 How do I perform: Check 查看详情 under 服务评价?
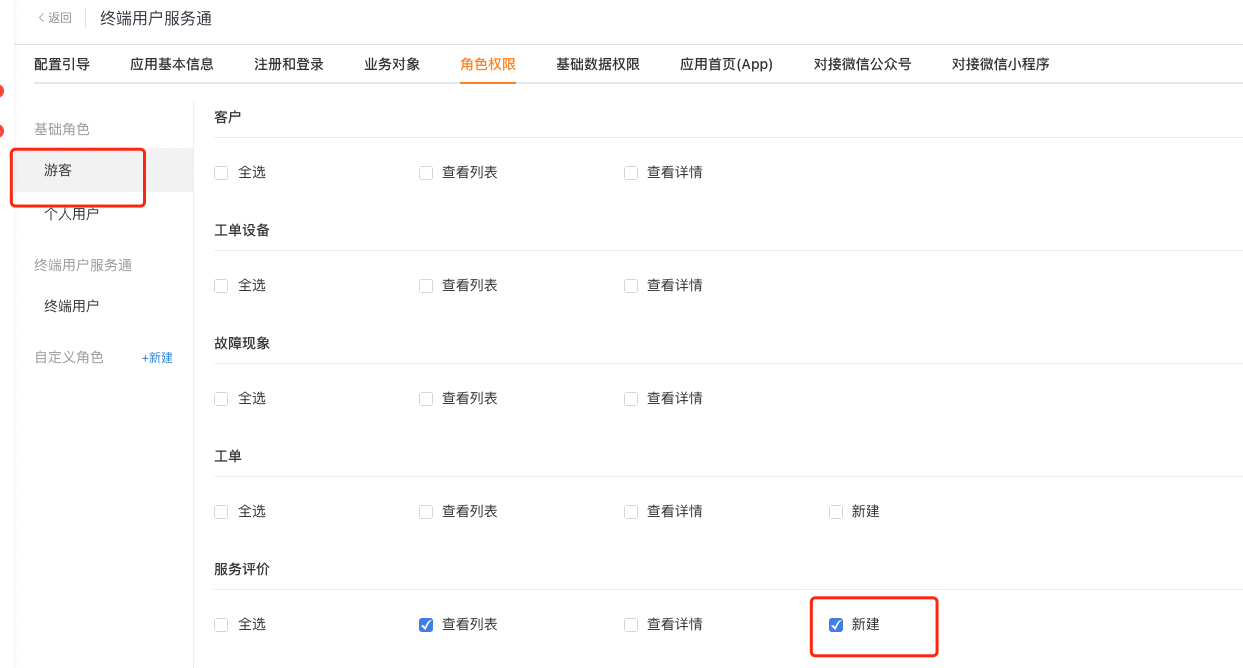(631, 624)
